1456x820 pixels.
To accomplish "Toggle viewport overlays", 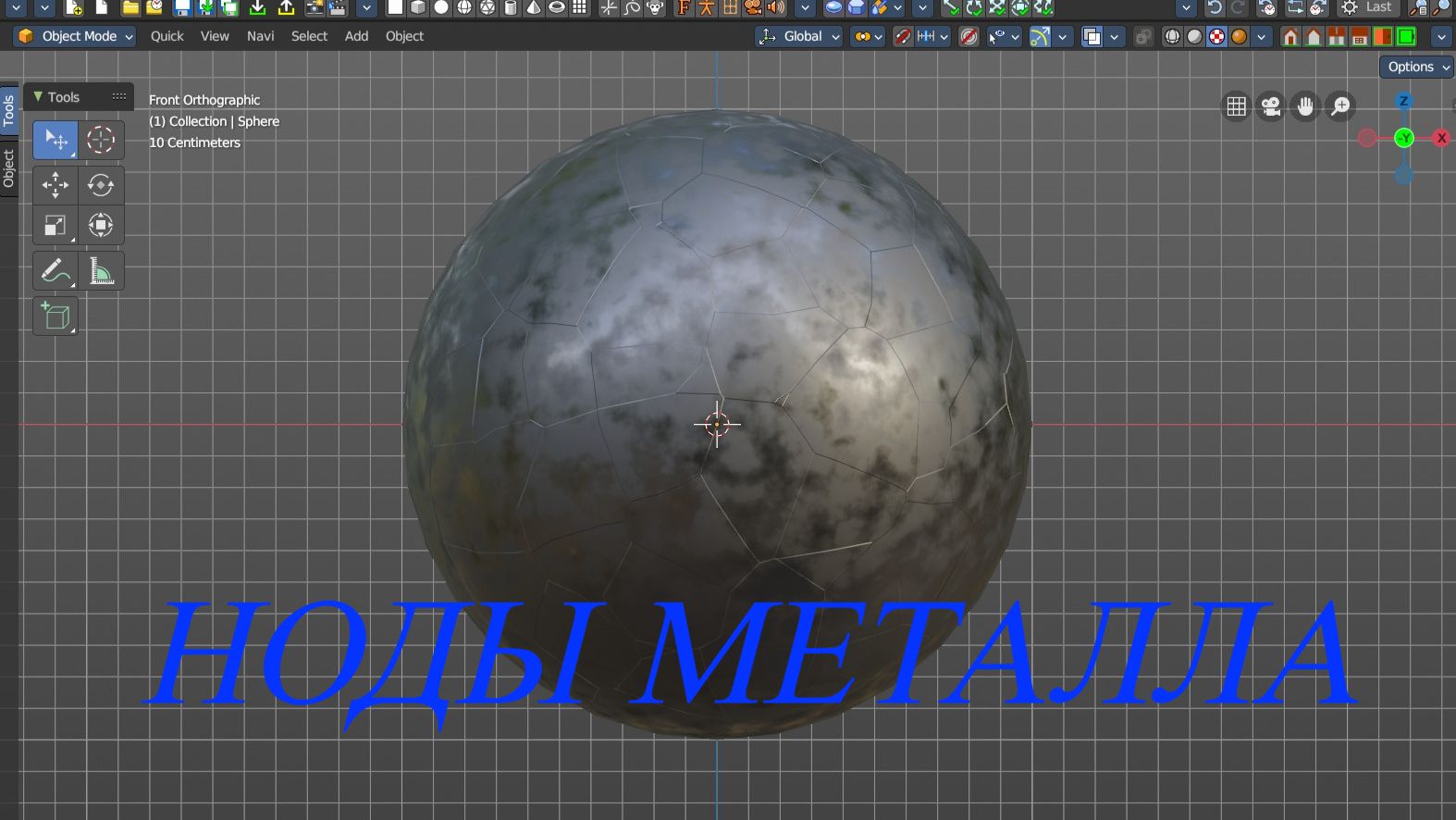I will 1092,36.
